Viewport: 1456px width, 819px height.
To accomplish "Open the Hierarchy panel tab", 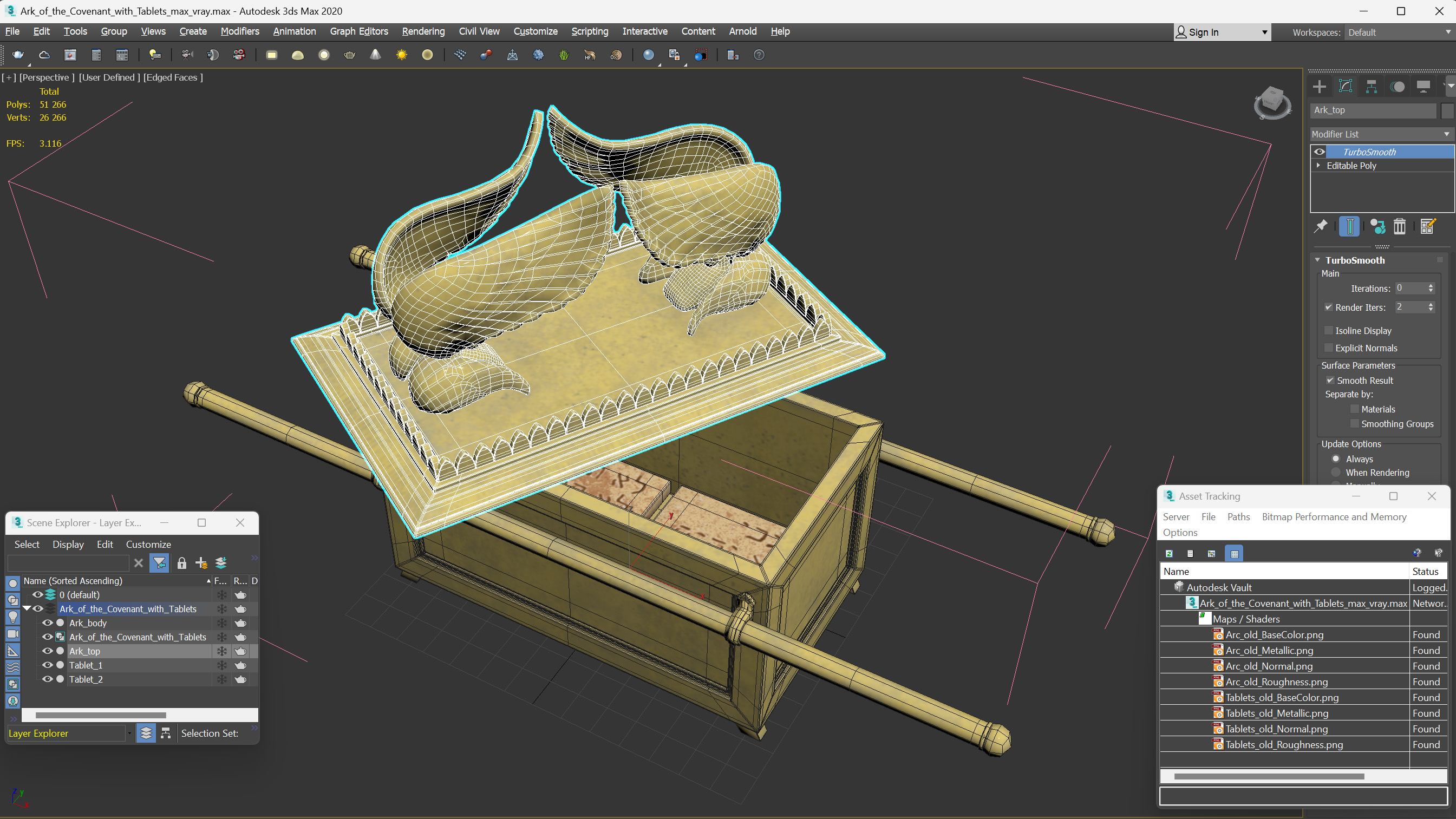I will (1371, 87).
